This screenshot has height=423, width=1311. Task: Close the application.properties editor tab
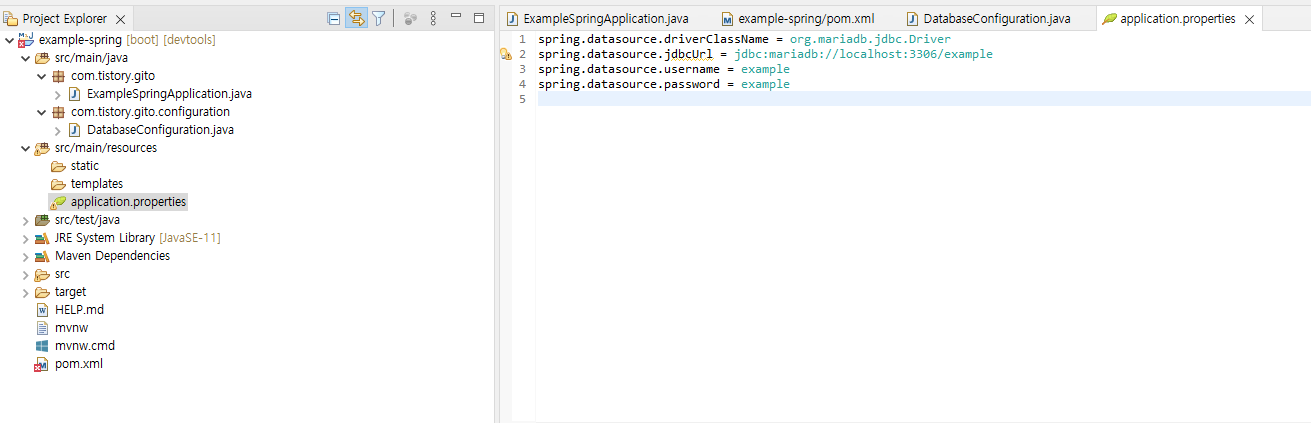pos(1249,20)
